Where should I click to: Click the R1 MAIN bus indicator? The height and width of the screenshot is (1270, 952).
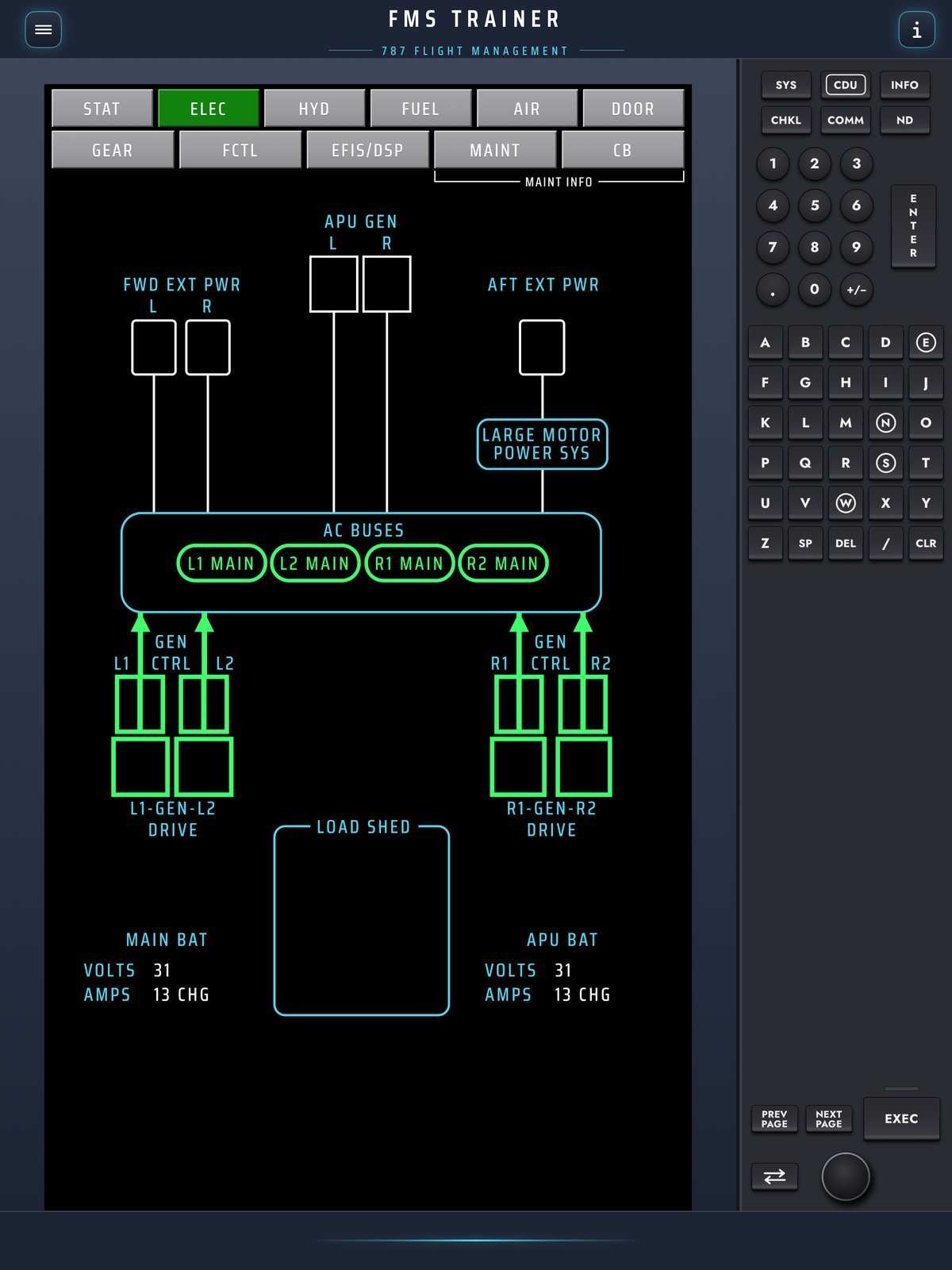coord(409,564)
